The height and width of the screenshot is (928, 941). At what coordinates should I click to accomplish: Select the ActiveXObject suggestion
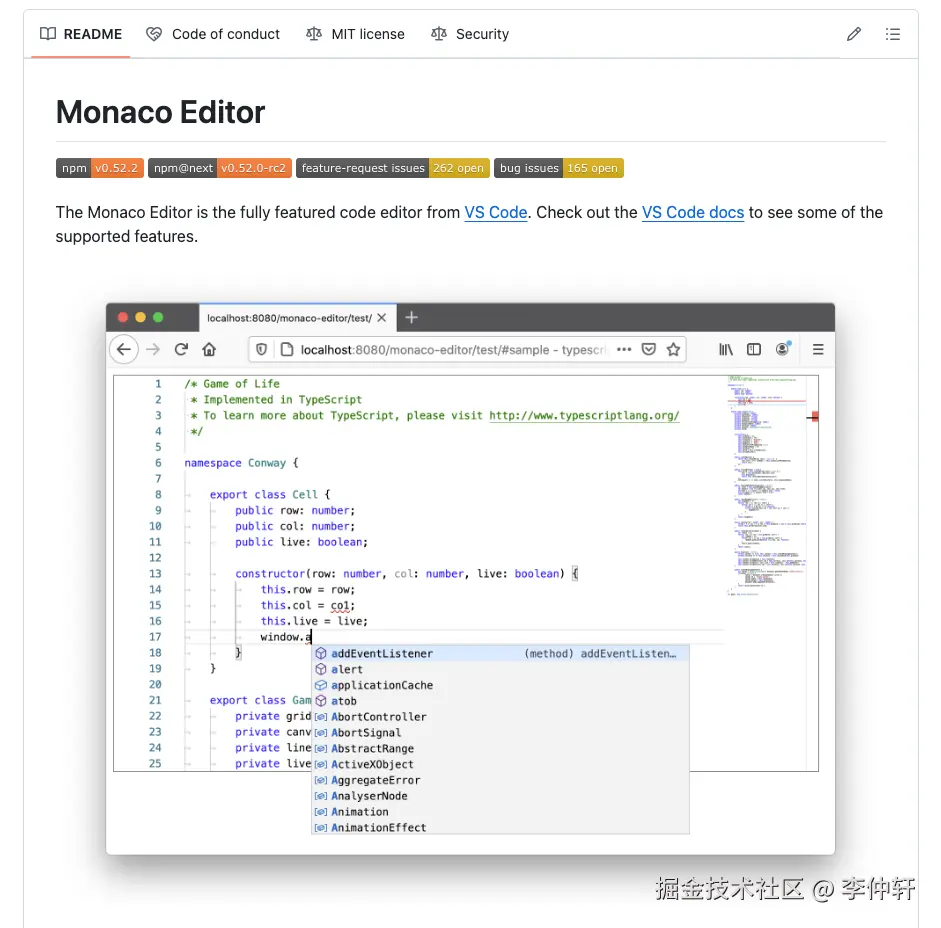tap(500, 764)
